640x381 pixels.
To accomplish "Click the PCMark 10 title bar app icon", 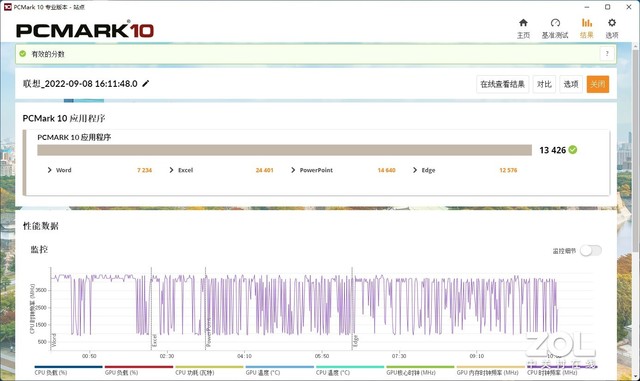I will (7, 7).
